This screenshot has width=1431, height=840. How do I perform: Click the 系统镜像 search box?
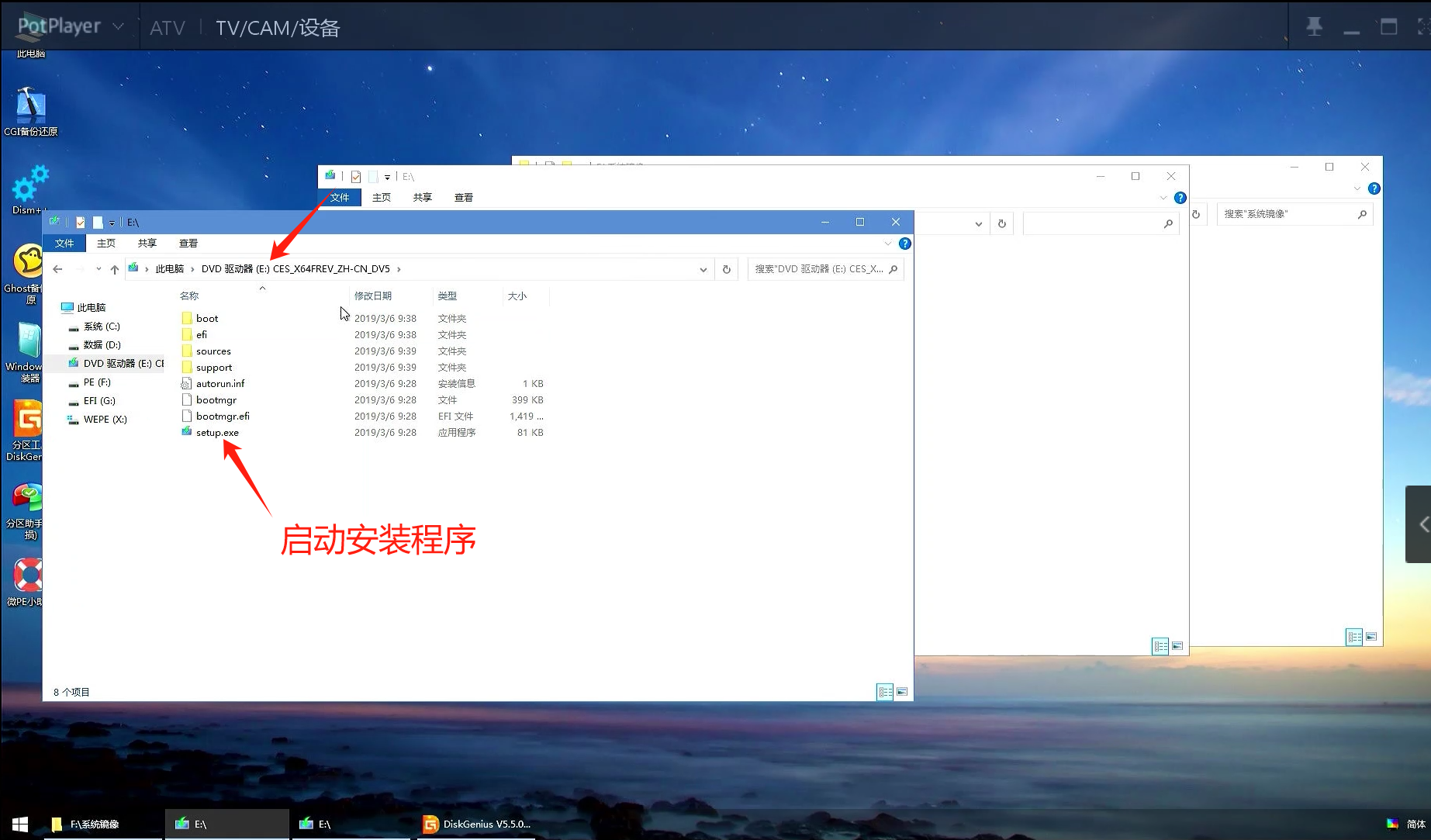(1294, 214)
